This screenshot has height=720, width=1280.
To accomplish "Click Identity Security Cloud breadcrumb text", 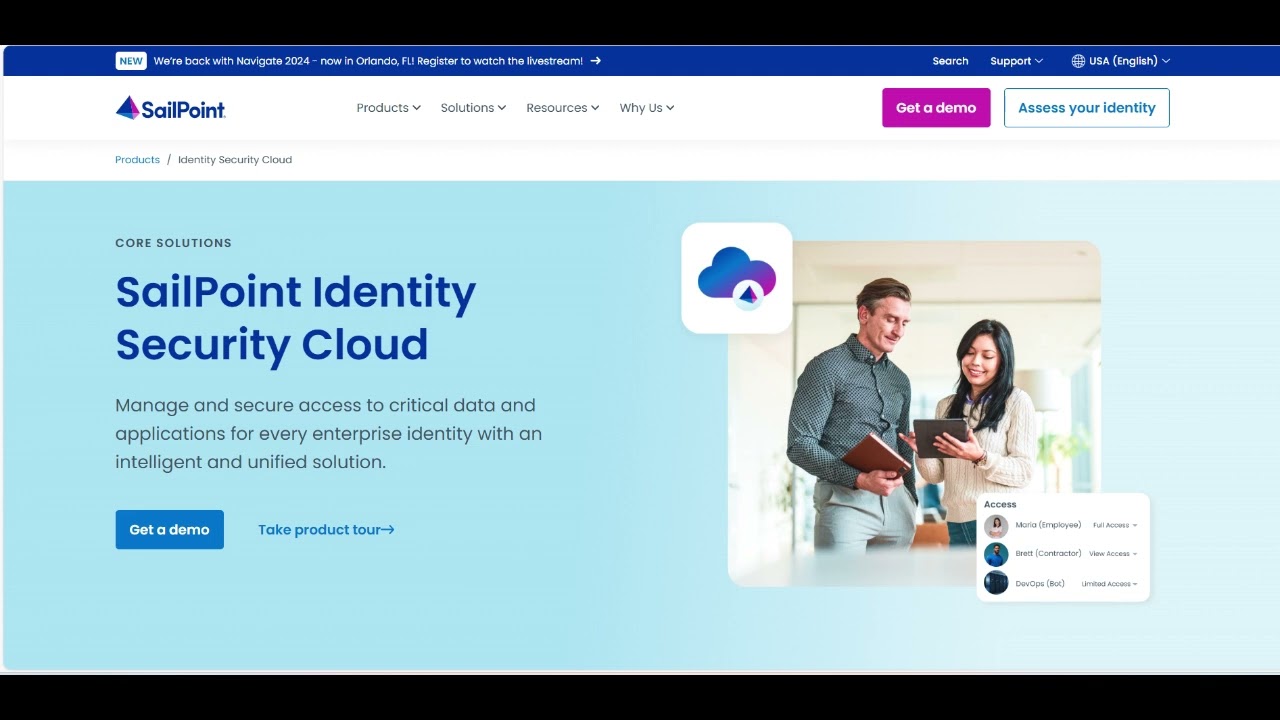I will [x=235, y=160].
